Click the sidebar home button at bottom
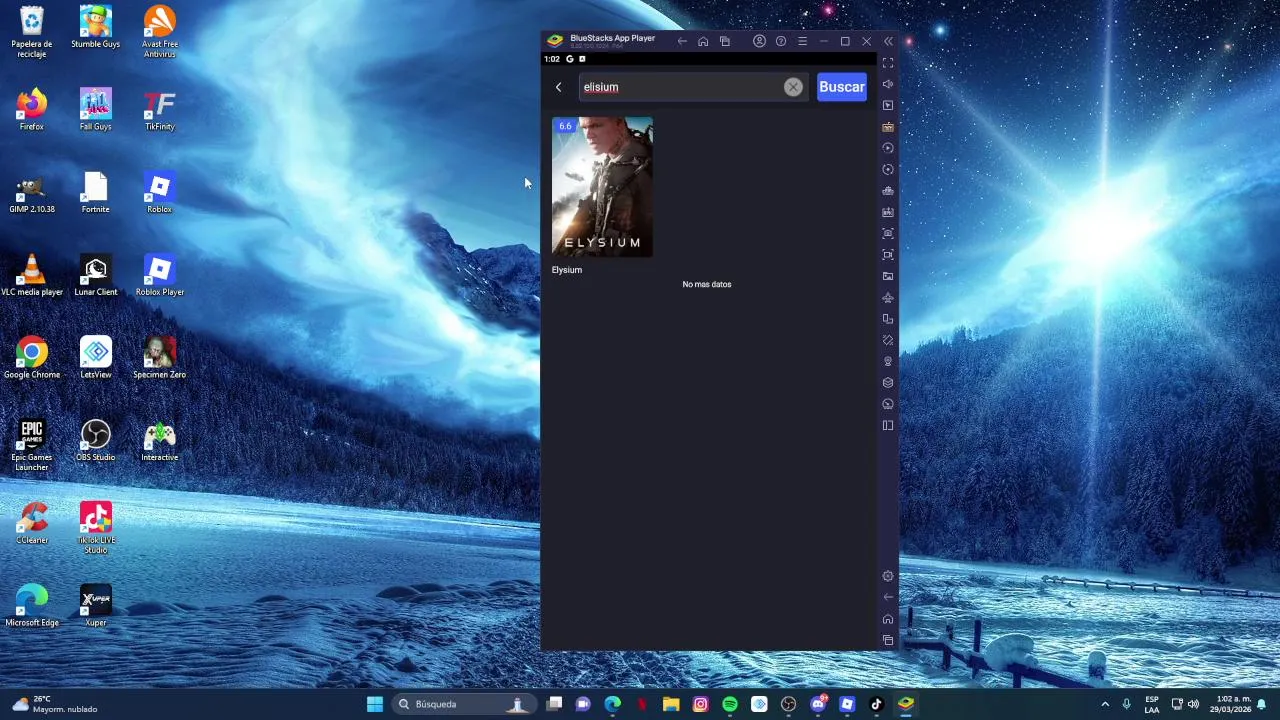 pos(888,619)
